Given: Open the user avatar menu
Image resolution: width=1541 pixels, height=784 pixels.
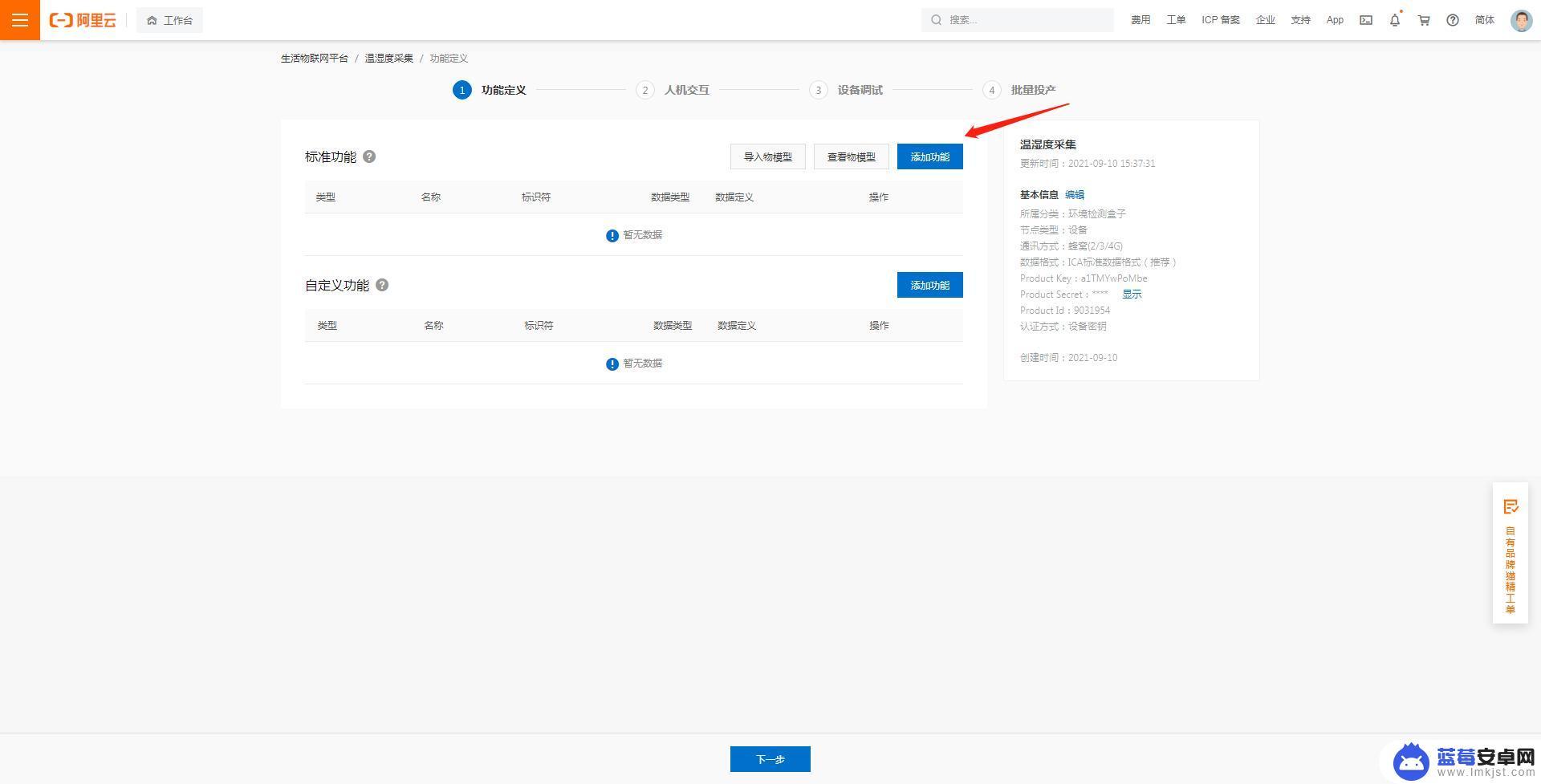Looking at the screenshot, I should (1521, 20).
